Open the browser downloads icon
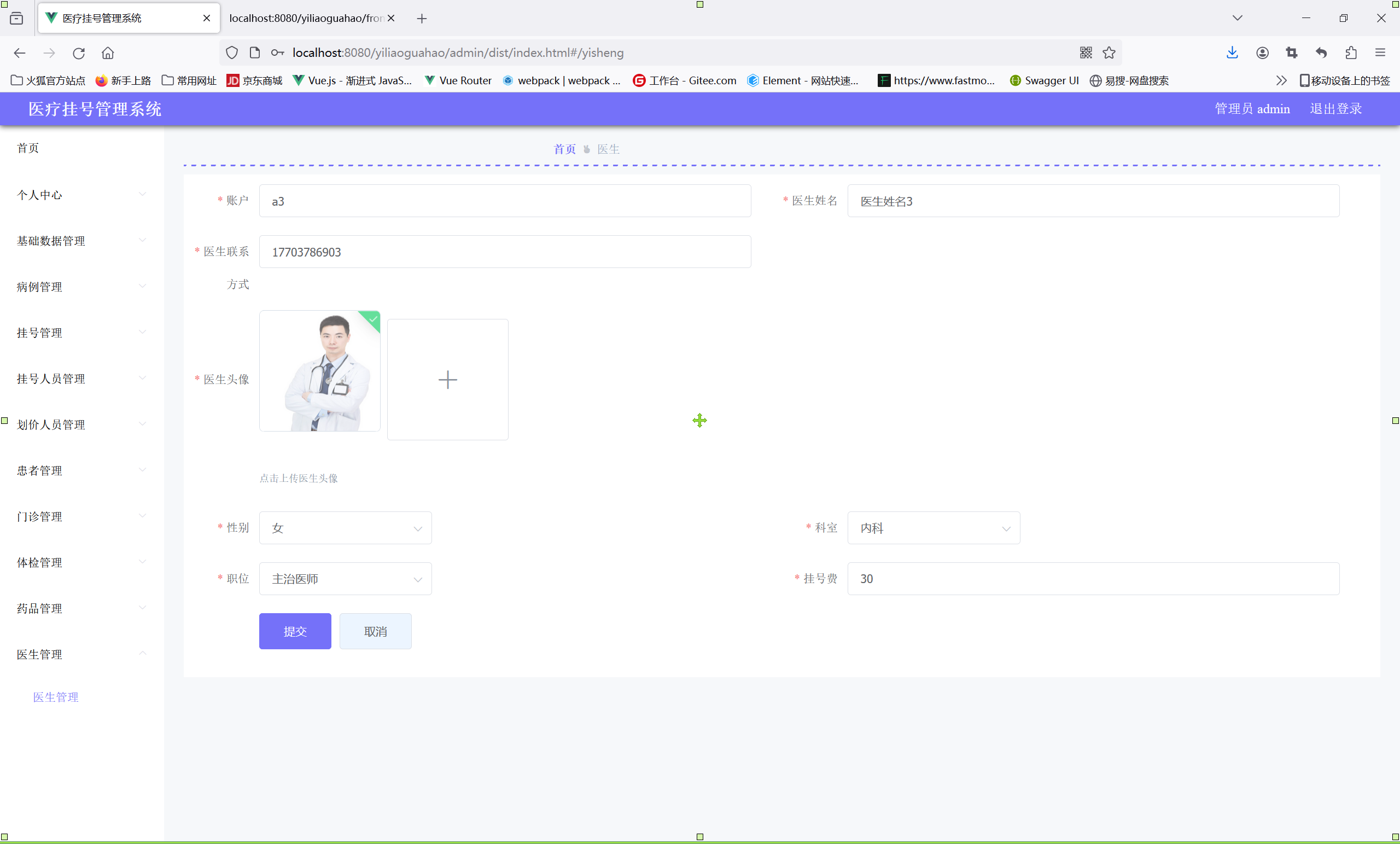The height and width of the screenshot is (844, 1400). pyautogui.click(x=1232, y=53)
